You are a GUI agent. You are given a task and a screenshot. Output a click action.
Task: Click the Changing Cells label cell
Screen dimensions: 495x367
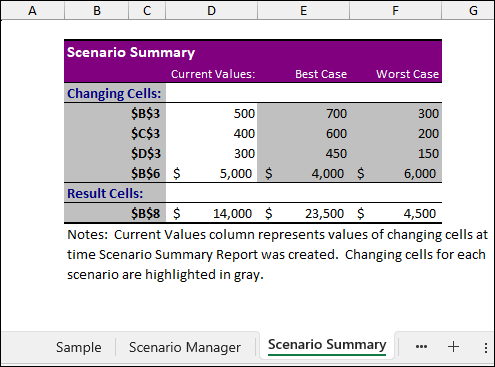coord(115,93)
